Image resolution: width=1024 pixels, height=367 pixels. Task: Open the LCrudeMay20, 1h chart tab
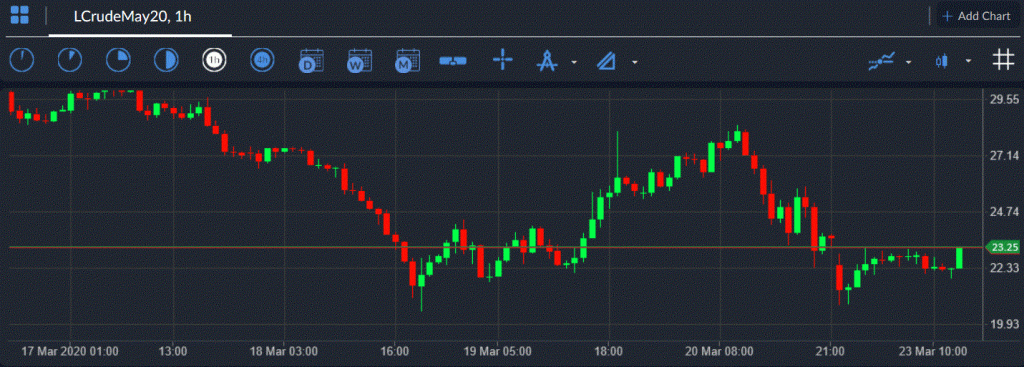(133, 16)
